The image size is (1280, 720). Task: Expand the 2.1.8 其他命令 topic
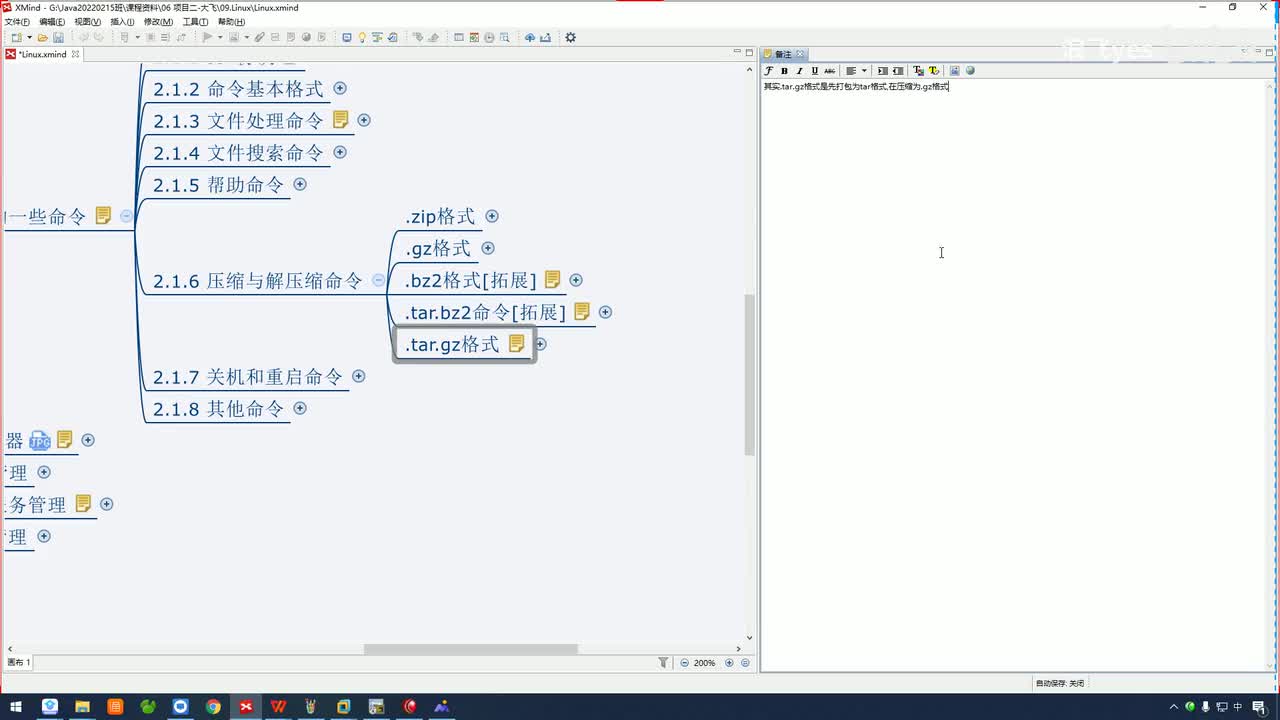coord(300,408)
